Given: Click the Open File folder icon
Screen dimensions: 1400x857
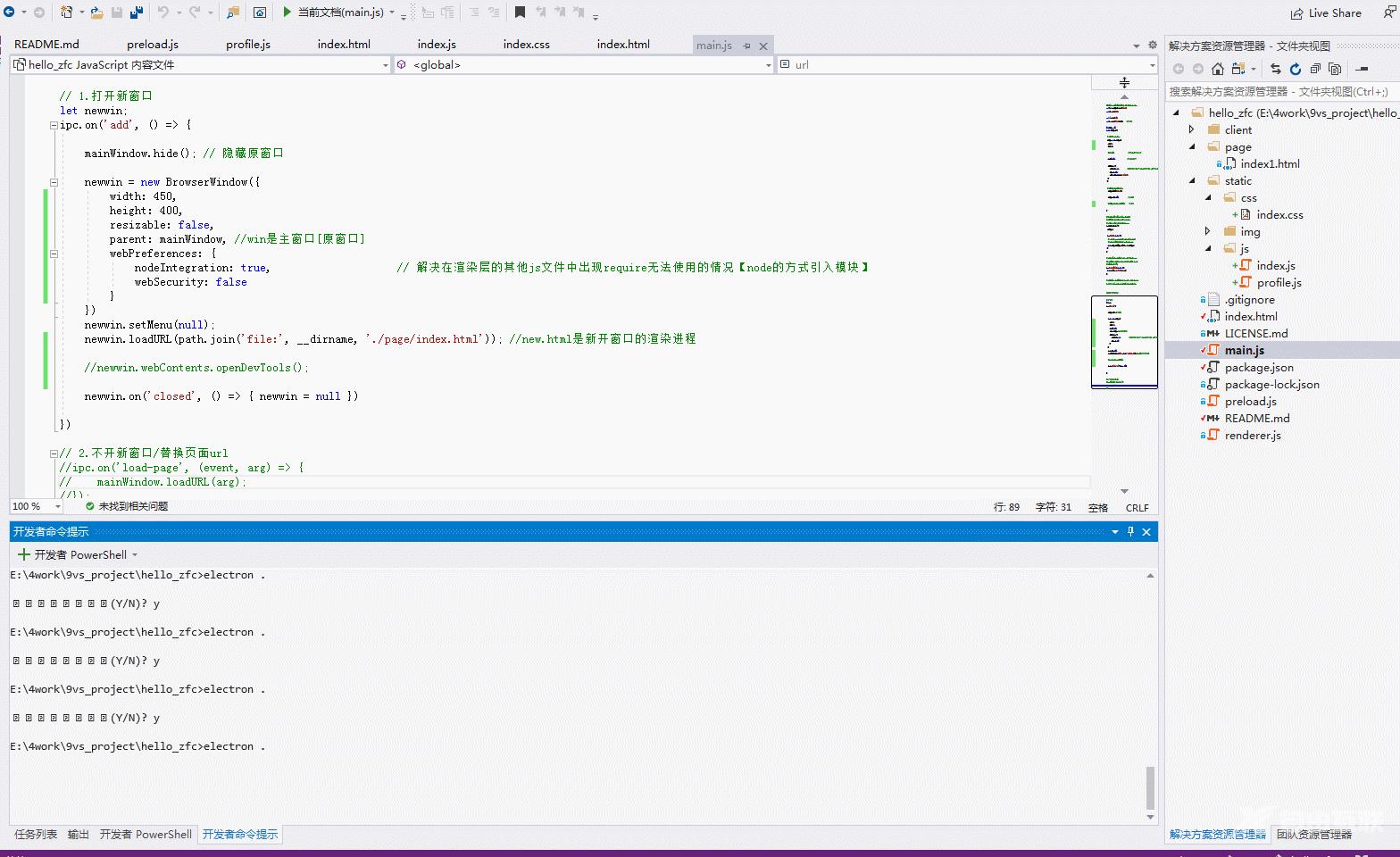Looking at the screenshot, I should (x=97, y=12).
